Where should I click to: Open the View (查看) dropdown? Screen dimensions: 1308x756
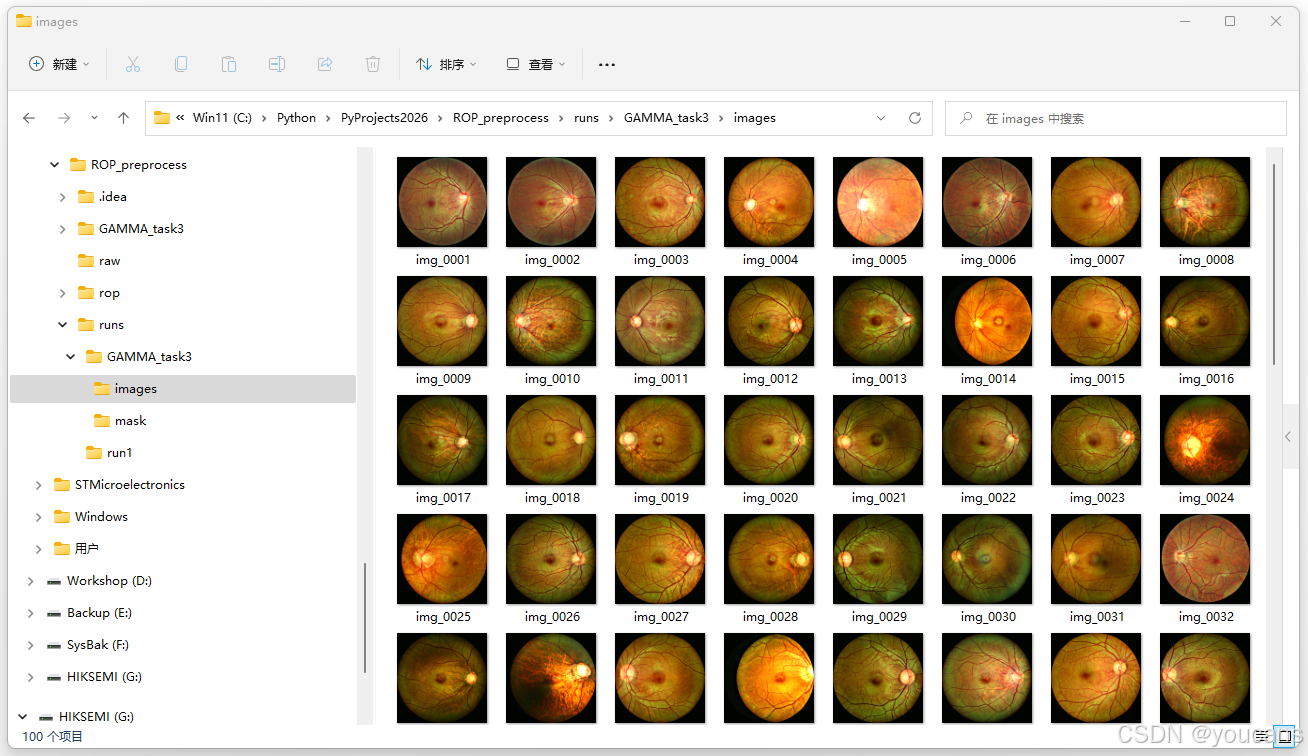pos(536,64)
